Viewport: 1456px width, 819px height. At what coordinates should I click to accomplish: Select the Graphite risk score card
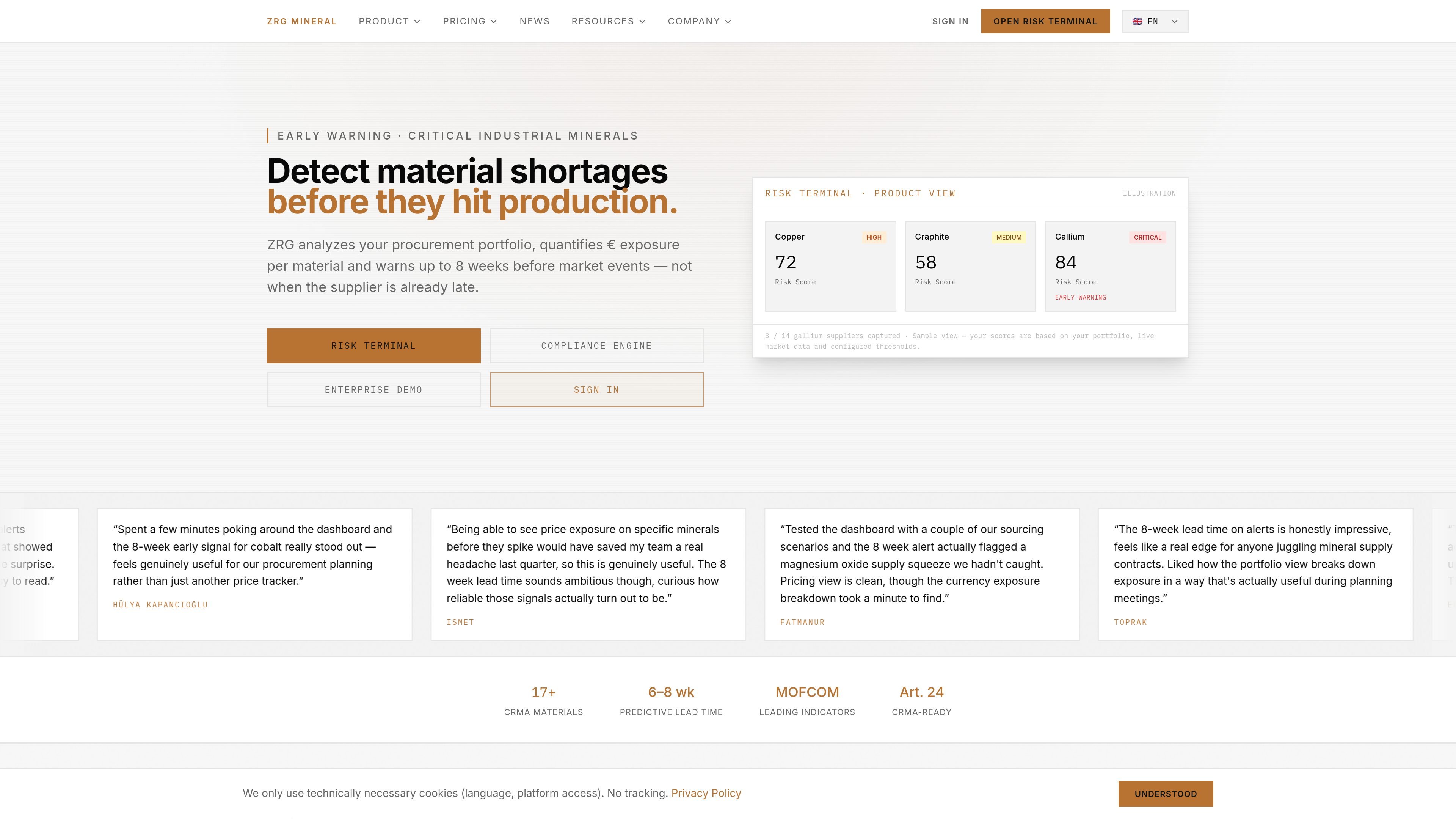pyautogui.click(x=971, y=266)
